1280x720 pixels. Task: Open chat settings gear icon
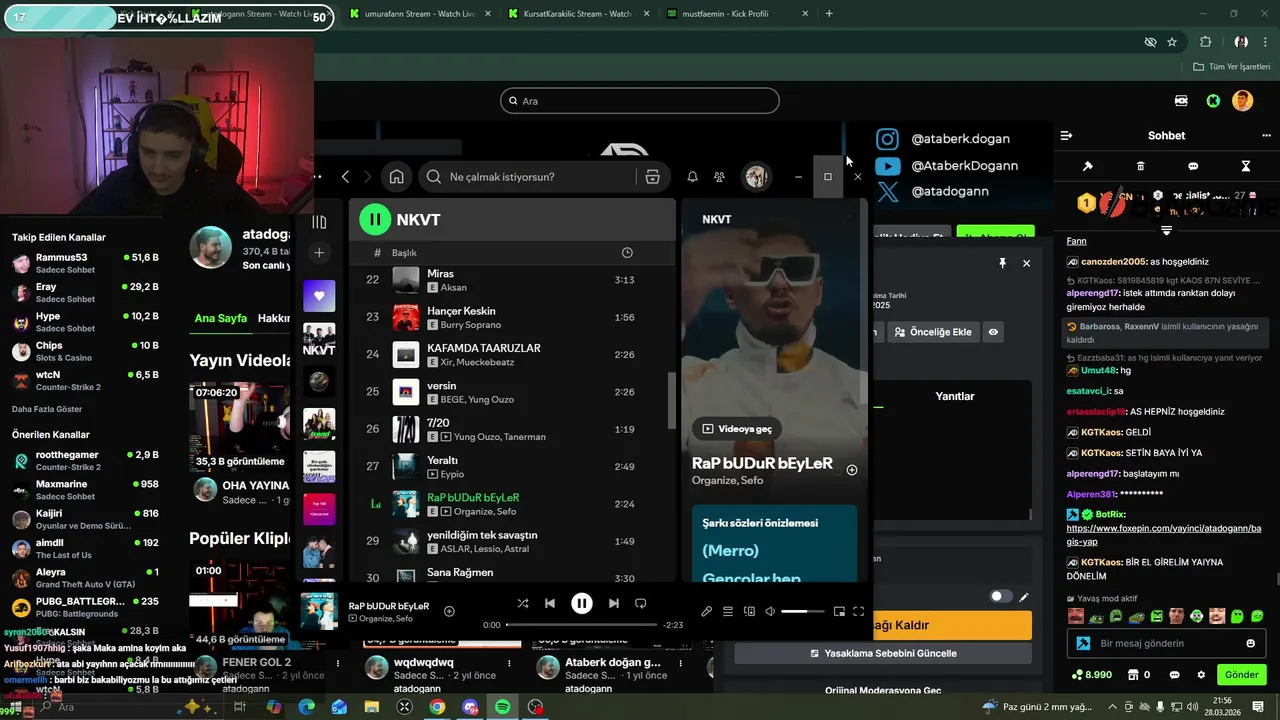[x=1201, y=675]
